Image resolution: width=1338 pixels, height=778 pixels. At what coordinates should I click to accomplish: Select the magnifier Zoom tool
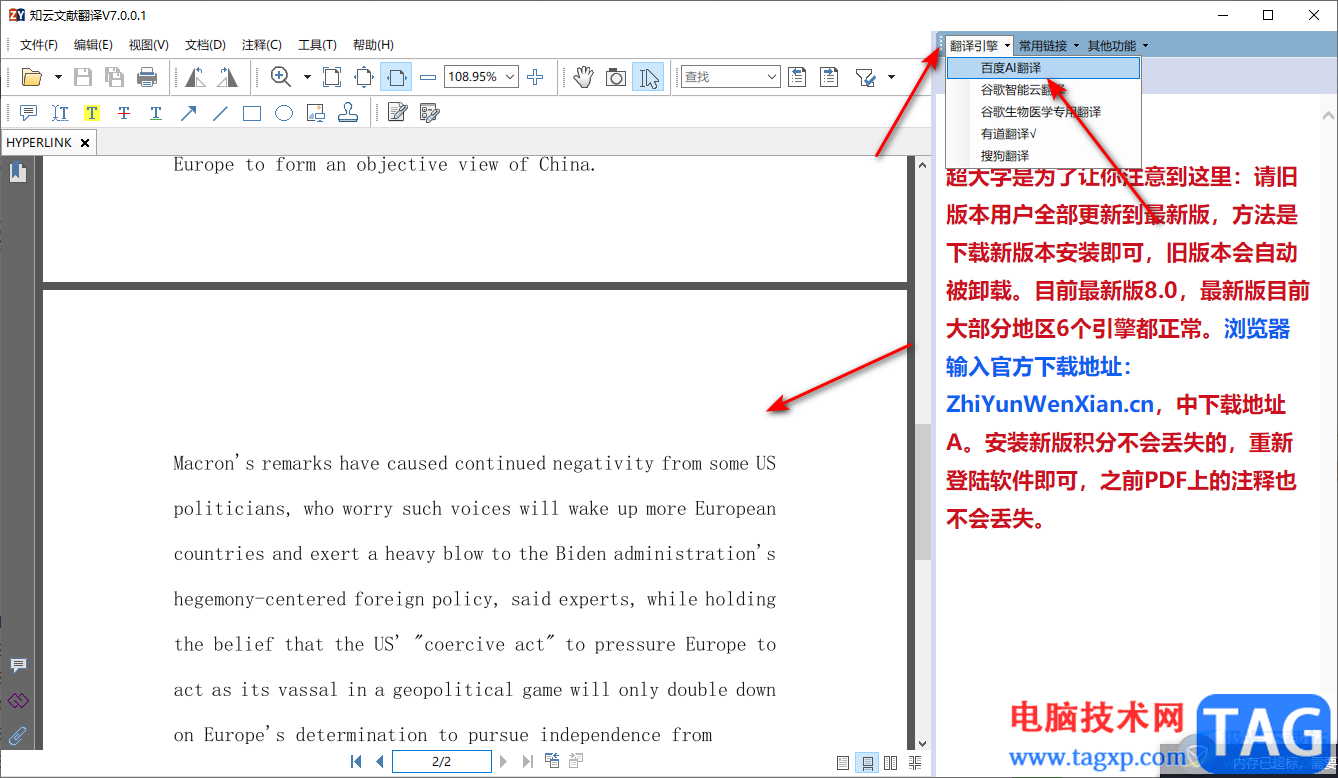[281, 77]
